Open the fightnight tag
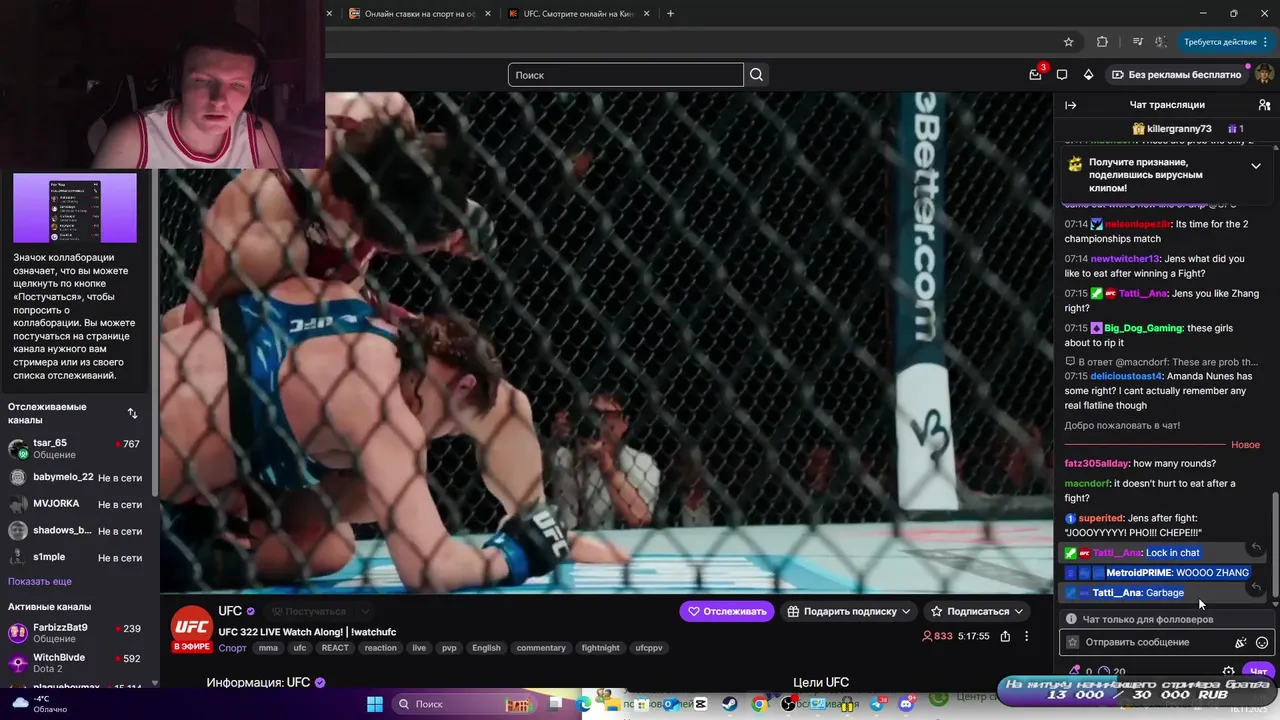 [600, 648]
